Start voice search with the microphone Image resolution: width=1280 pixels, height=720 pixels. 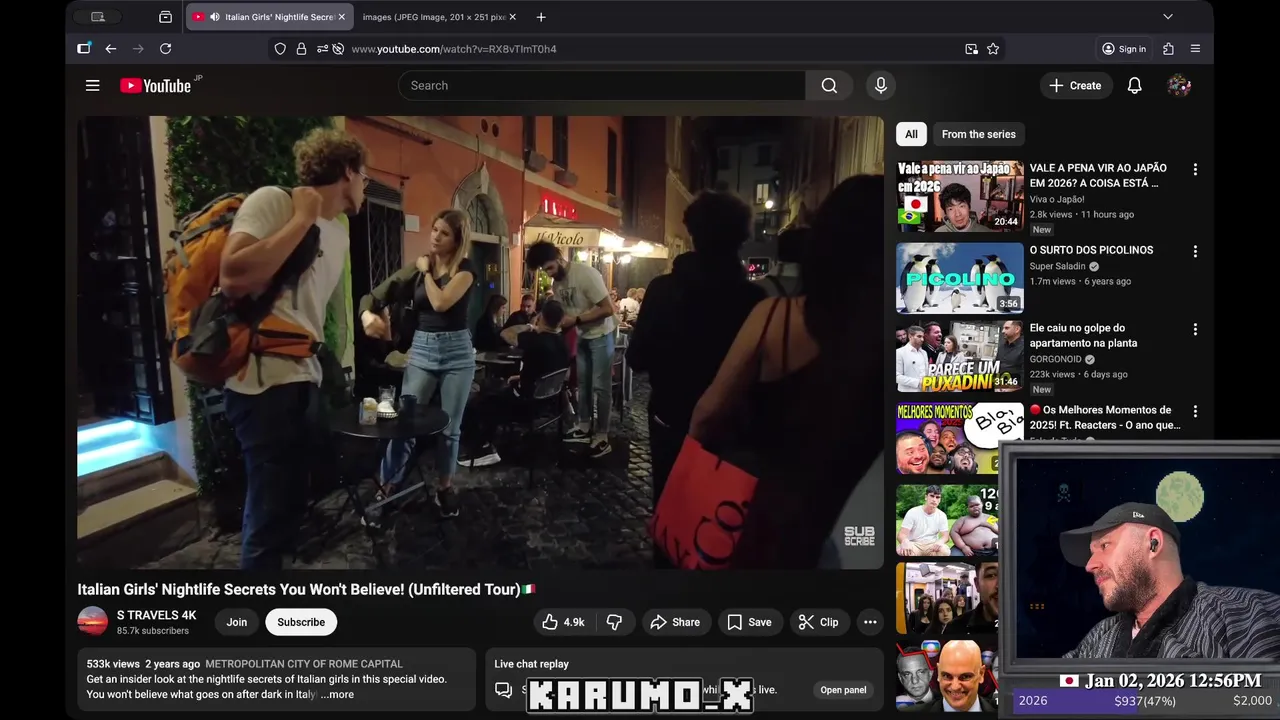pos(881,86)
